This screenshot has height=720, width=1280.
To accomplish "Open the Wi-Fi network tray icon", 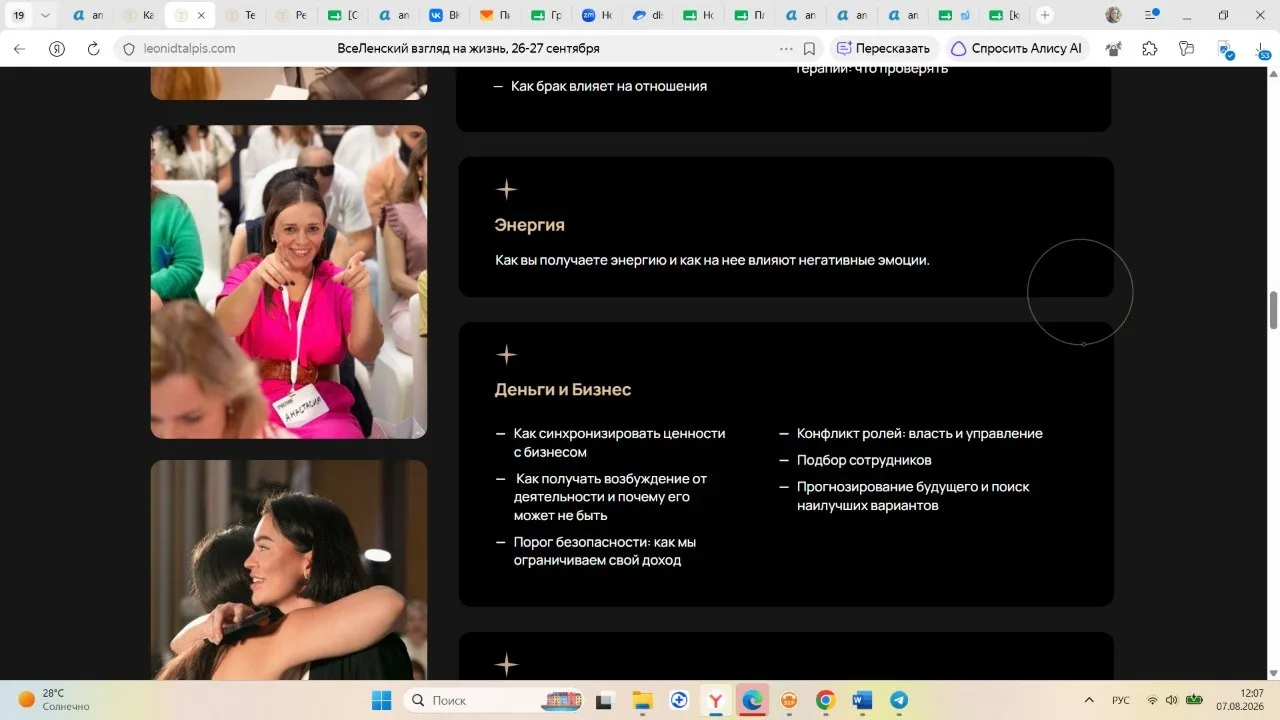I will pyautogui.click(x=1152, y=700).
